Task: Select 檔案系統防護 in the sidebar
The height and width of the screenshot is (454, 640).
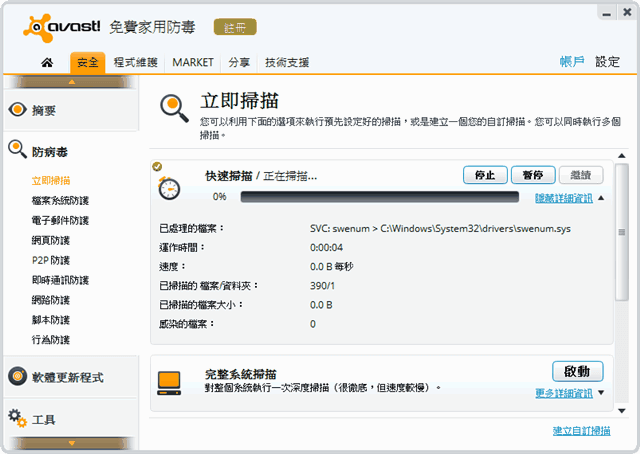Action: (x=60, y=200)
